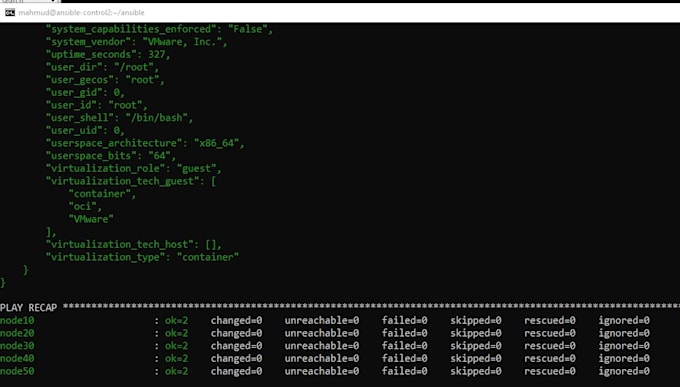Image resolution: width=680 pixels, height=387 pixels.
Task: Select the "uptime_seconds": 327 line
Action: (x=108, y=55)
